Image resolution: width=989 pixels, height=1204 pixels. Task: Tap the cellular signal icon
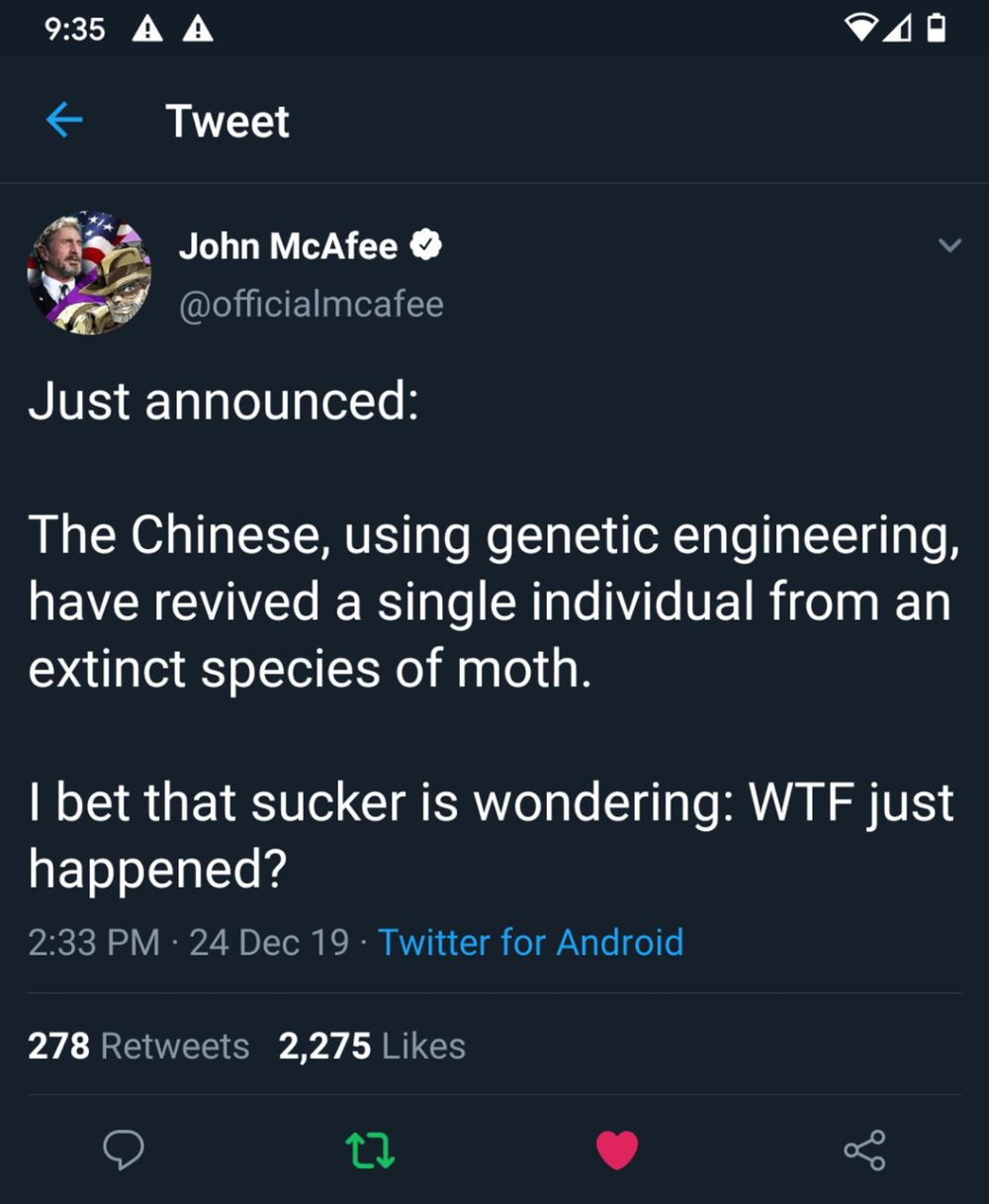tap(898, 30)
